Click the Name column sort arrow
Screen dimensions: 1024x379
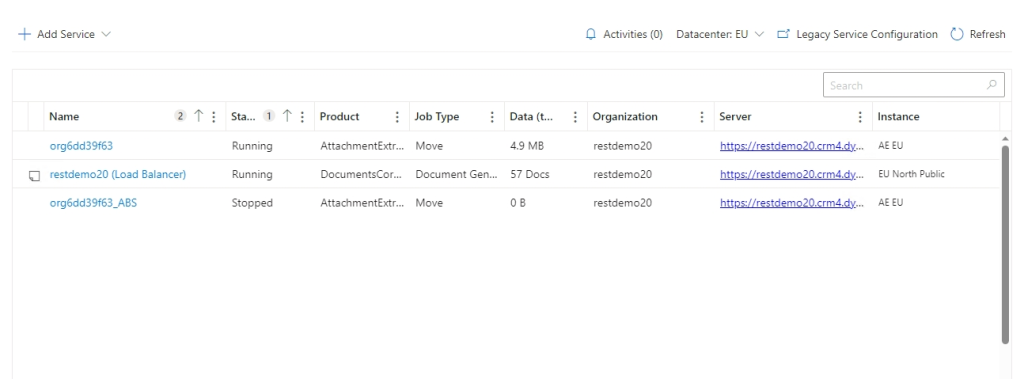(199, 116)
